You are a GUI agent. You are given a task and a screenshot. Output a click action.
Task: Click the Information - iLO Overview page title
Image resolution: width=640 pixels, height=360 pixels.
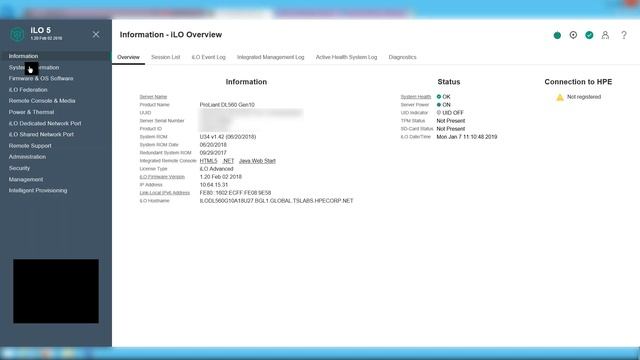coord(171,35)
